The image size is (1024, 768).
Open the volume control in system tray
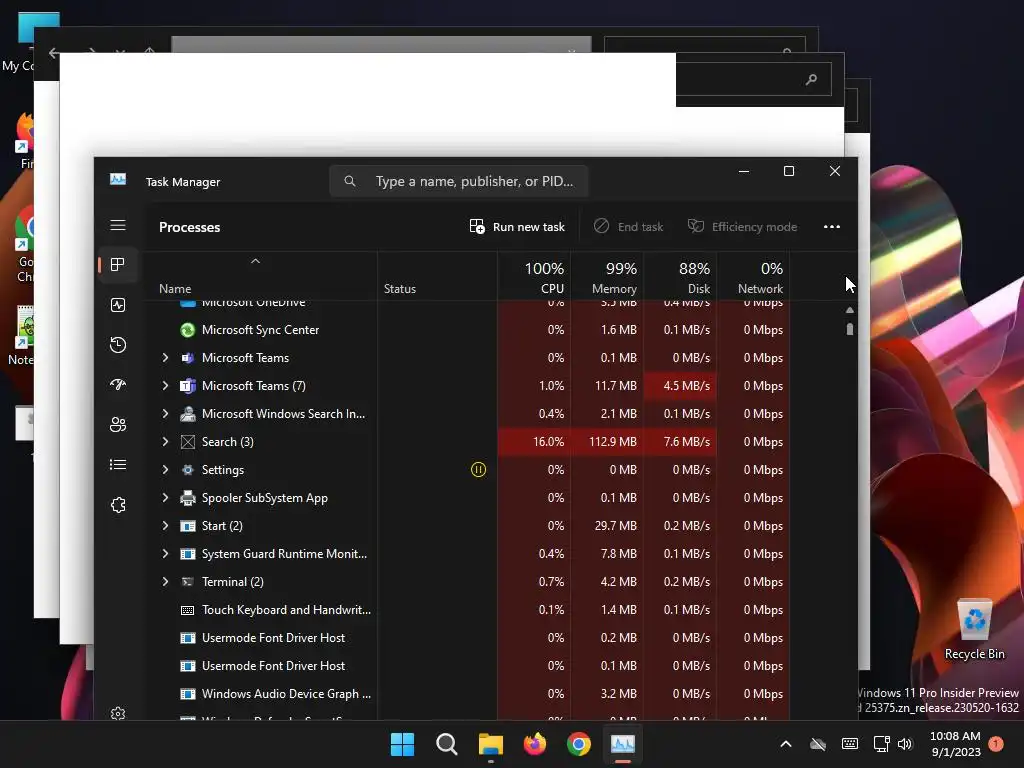point(904,744)
